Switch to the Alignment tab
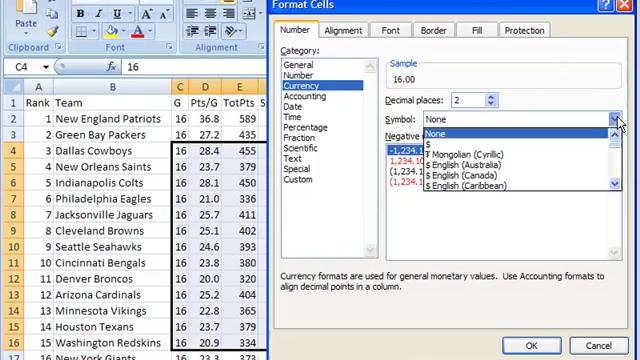The image size is (640, 360). coord(343,31)
